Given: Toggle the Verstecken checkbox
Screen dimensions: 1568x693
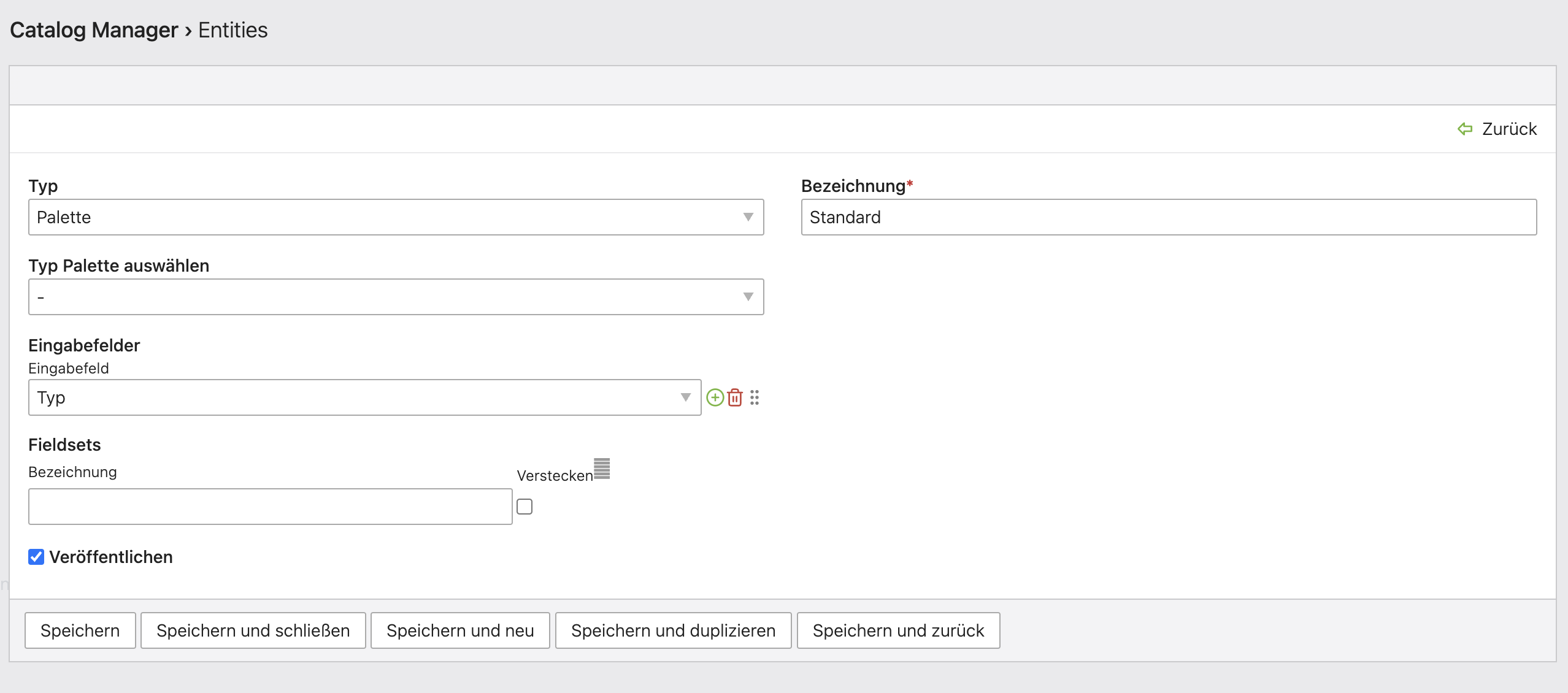Looking at the screenshot, I should pos(525,507).
